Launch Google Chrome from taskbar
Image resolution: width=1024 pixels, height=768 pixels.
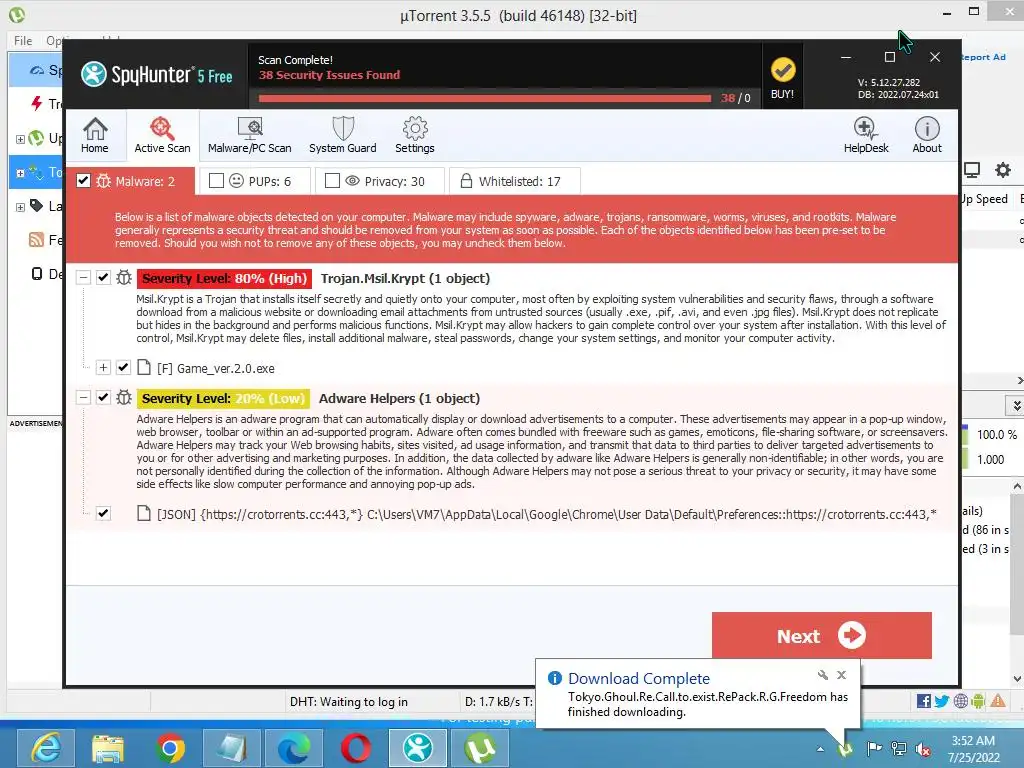tap(170, 748)
